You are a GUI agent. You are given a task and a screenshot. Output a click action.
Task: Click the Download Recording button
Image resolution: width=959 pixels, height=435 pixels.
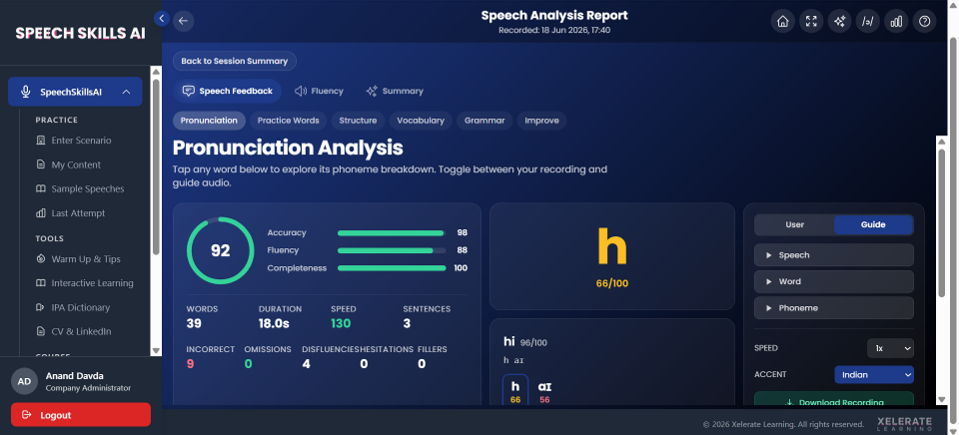[834, 399]
